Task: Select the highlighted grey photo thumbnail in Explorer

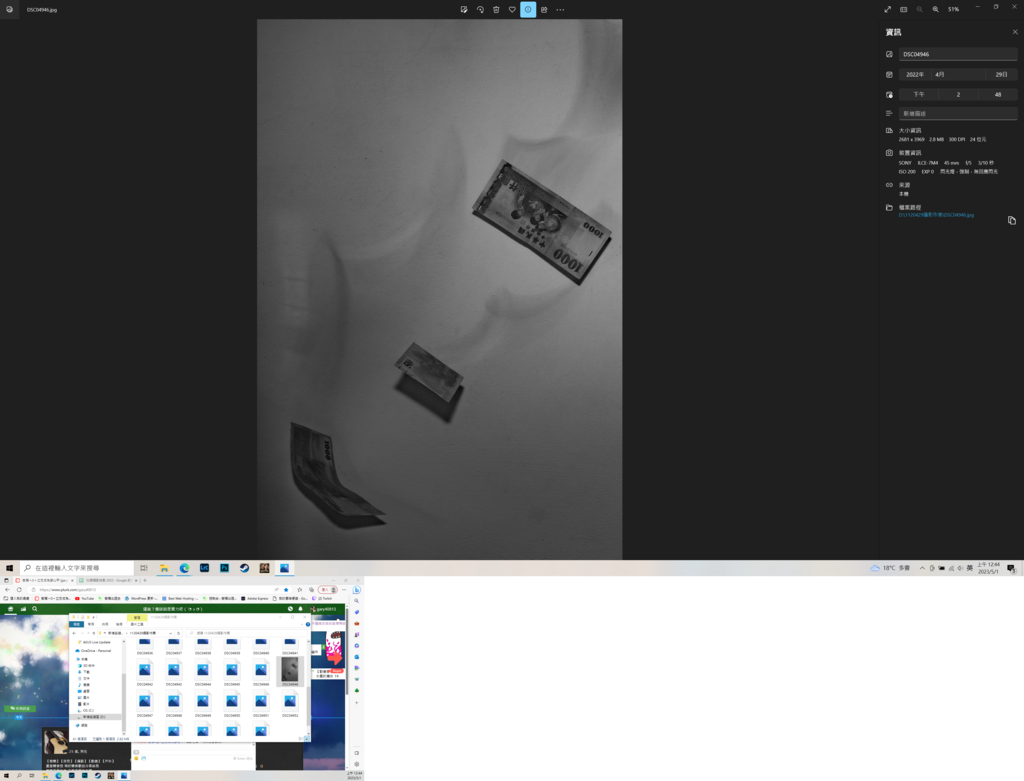Action: click(290, 671)
